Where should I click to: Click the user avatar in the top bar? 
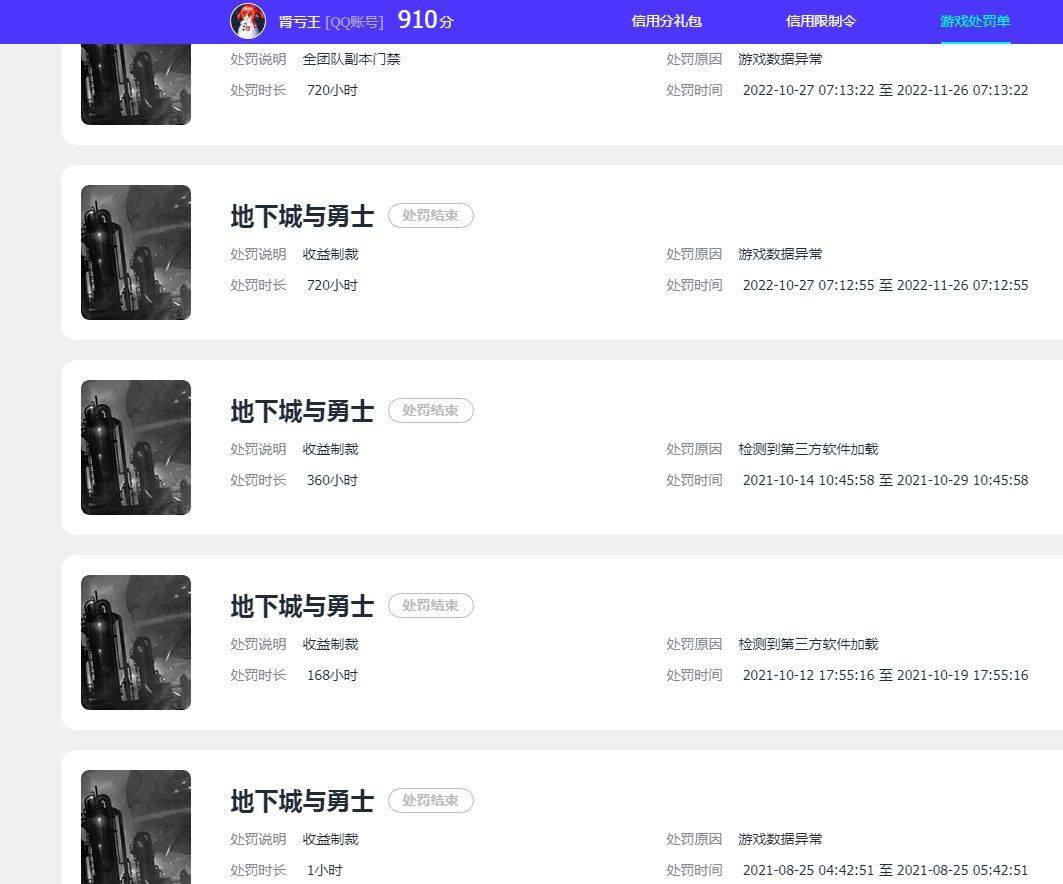click(x=248, y=21)
